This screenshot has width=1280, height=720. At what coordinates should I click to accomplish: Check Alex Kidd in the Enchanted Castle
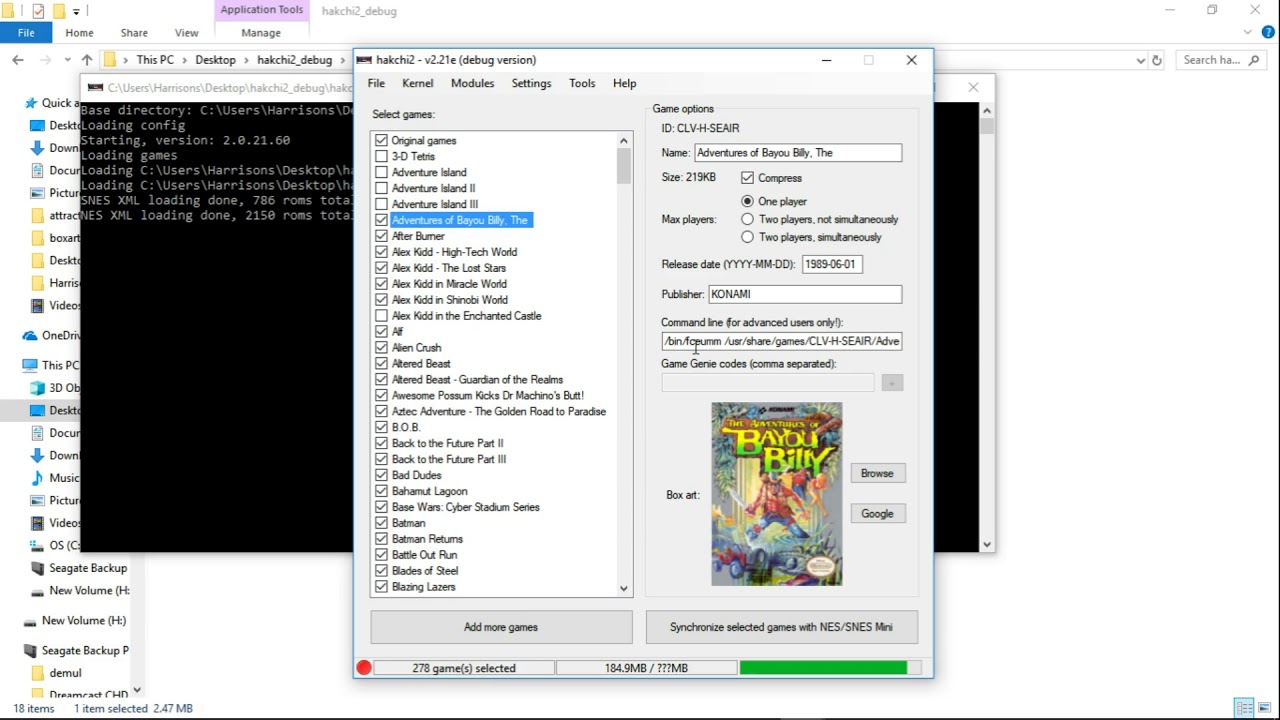coord(381,316)
